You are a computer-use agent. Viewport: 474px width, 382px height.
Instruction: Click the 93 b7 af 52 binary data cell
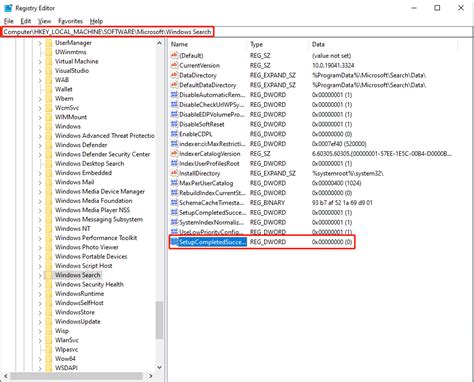coord(342,203)
